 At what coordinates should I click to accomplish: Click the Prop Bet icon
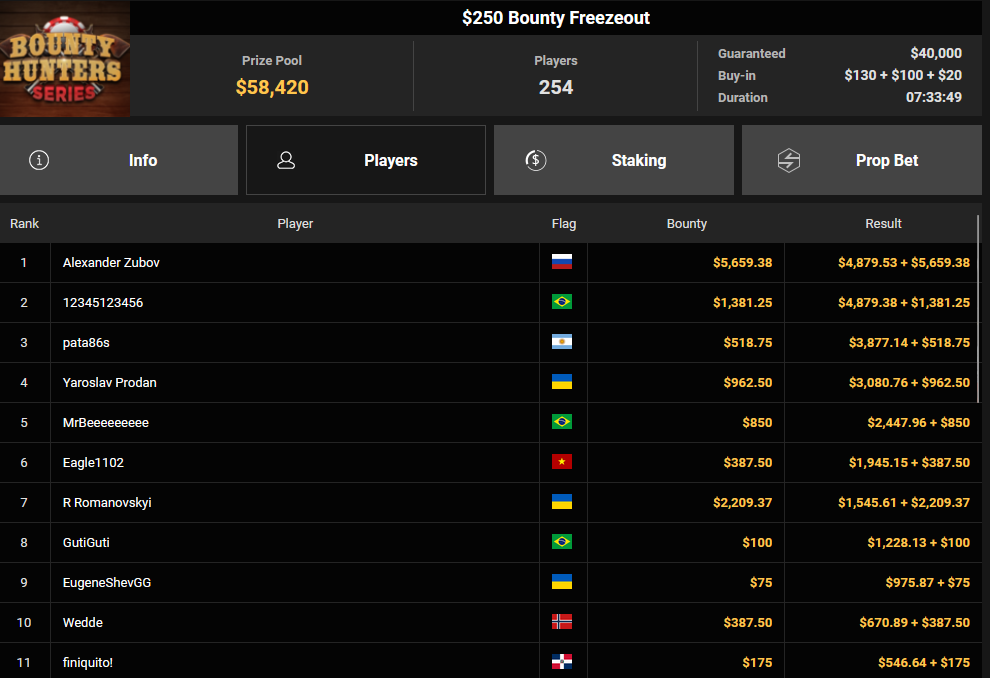789,160
